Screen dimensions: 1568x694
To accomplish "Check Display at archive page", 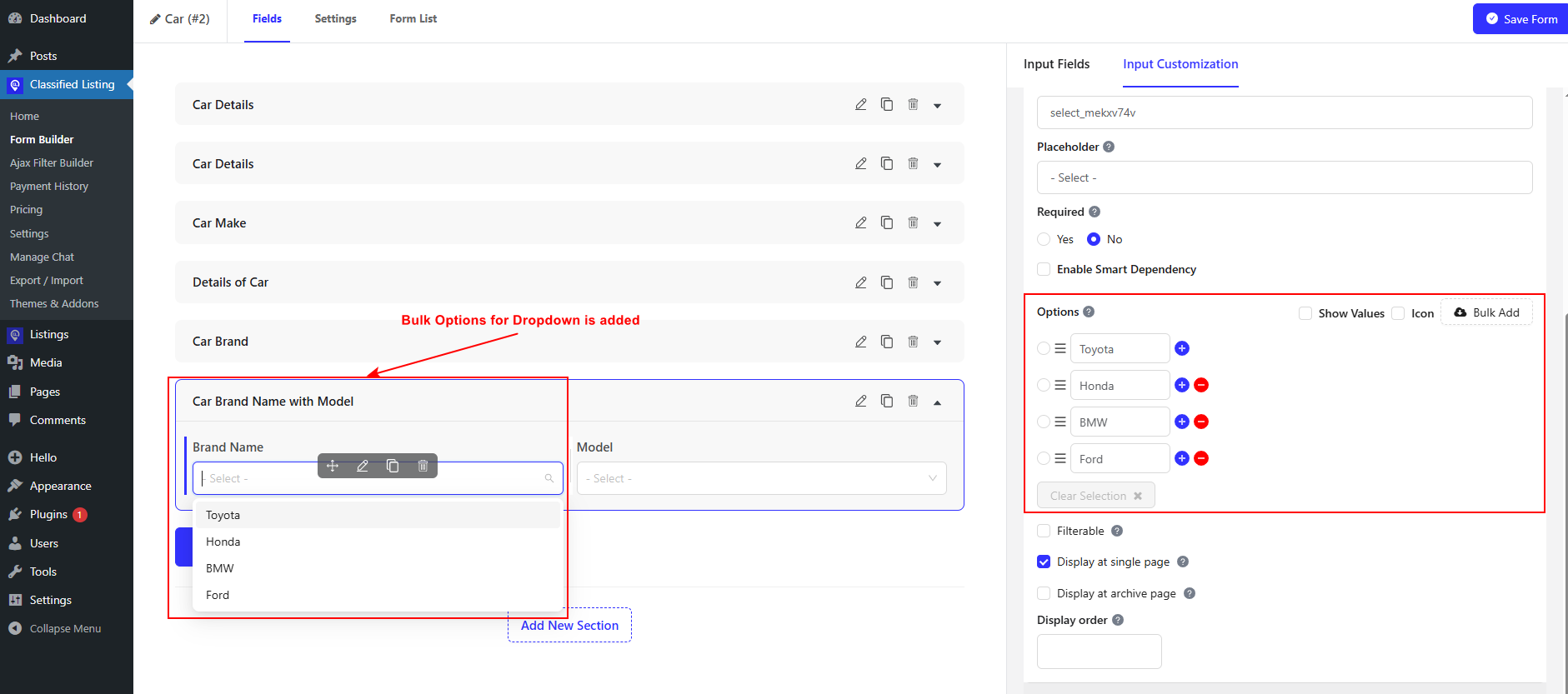I will [x=1044, y=593].
